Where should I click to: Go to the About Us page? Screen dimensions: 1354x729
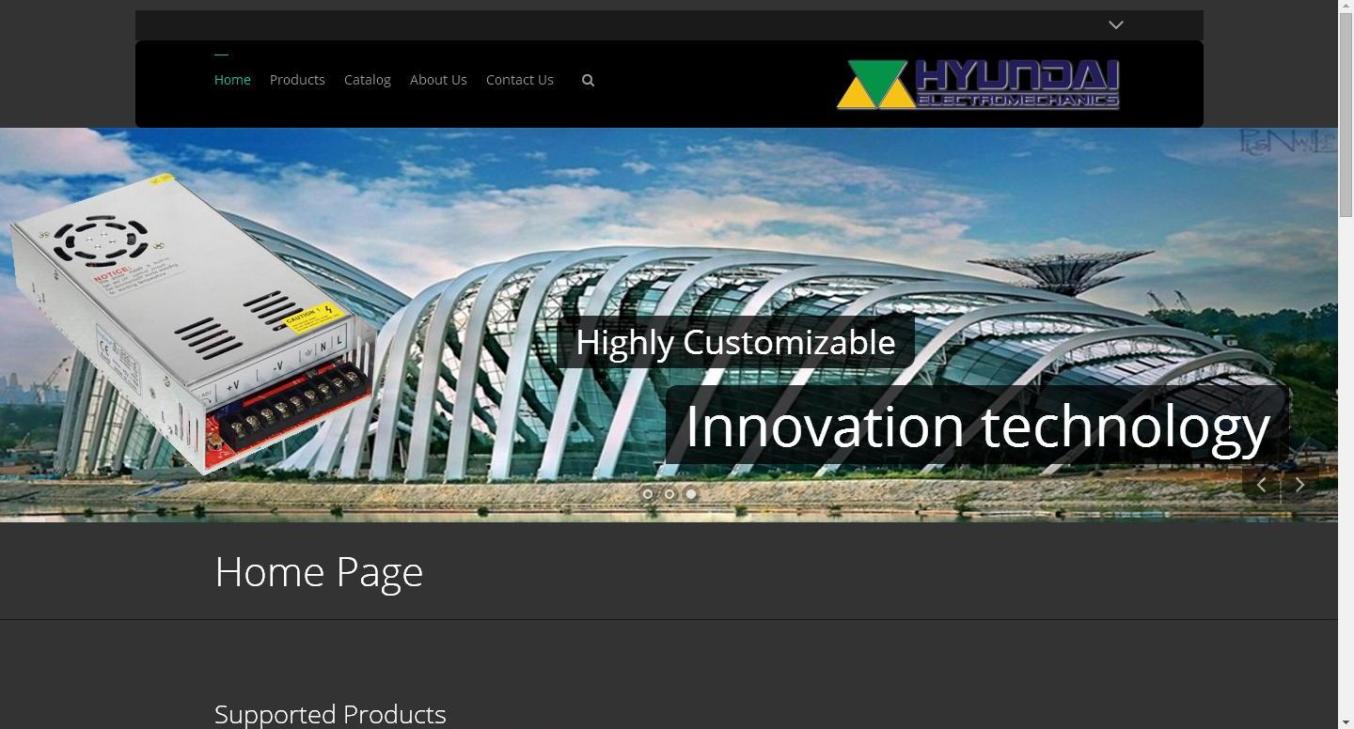pos(438,80)
